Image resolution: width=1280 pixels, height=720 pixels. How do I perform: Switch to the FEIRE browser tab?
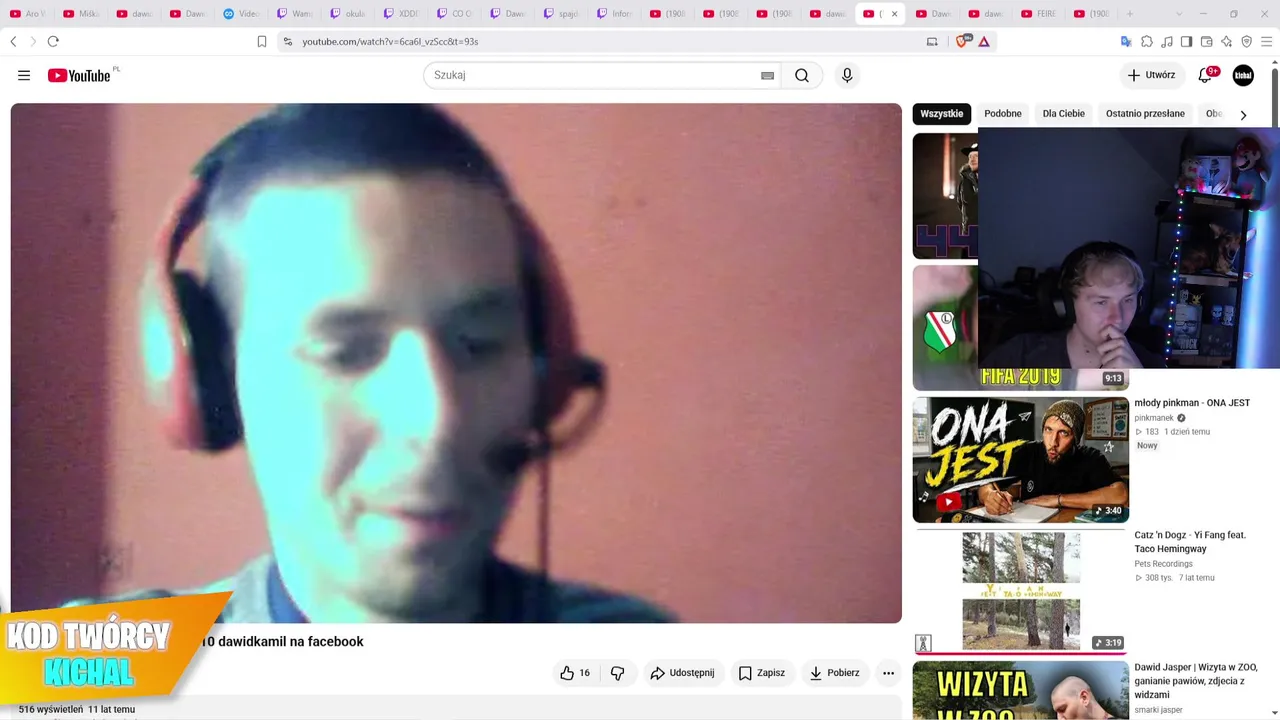point(1040,14)
